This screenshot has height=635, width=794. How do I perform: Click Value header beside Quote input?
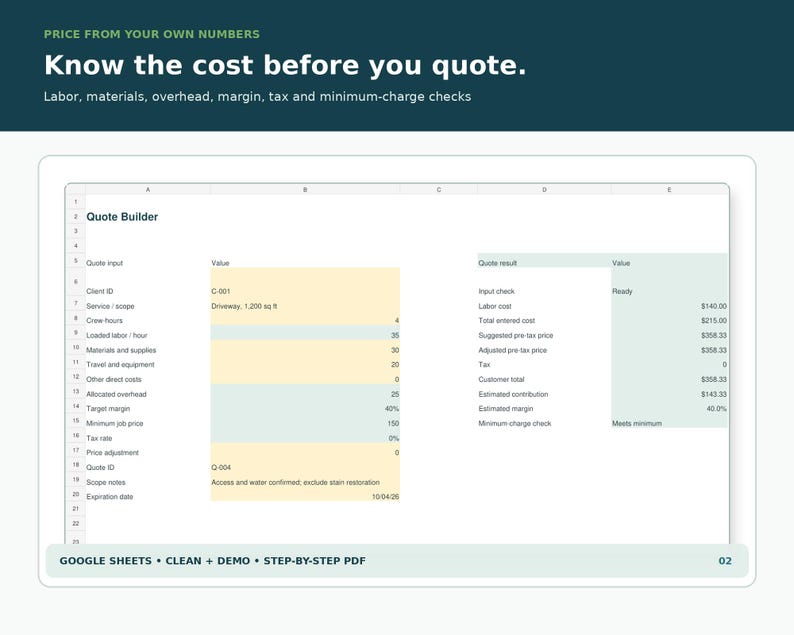point(220,263)
